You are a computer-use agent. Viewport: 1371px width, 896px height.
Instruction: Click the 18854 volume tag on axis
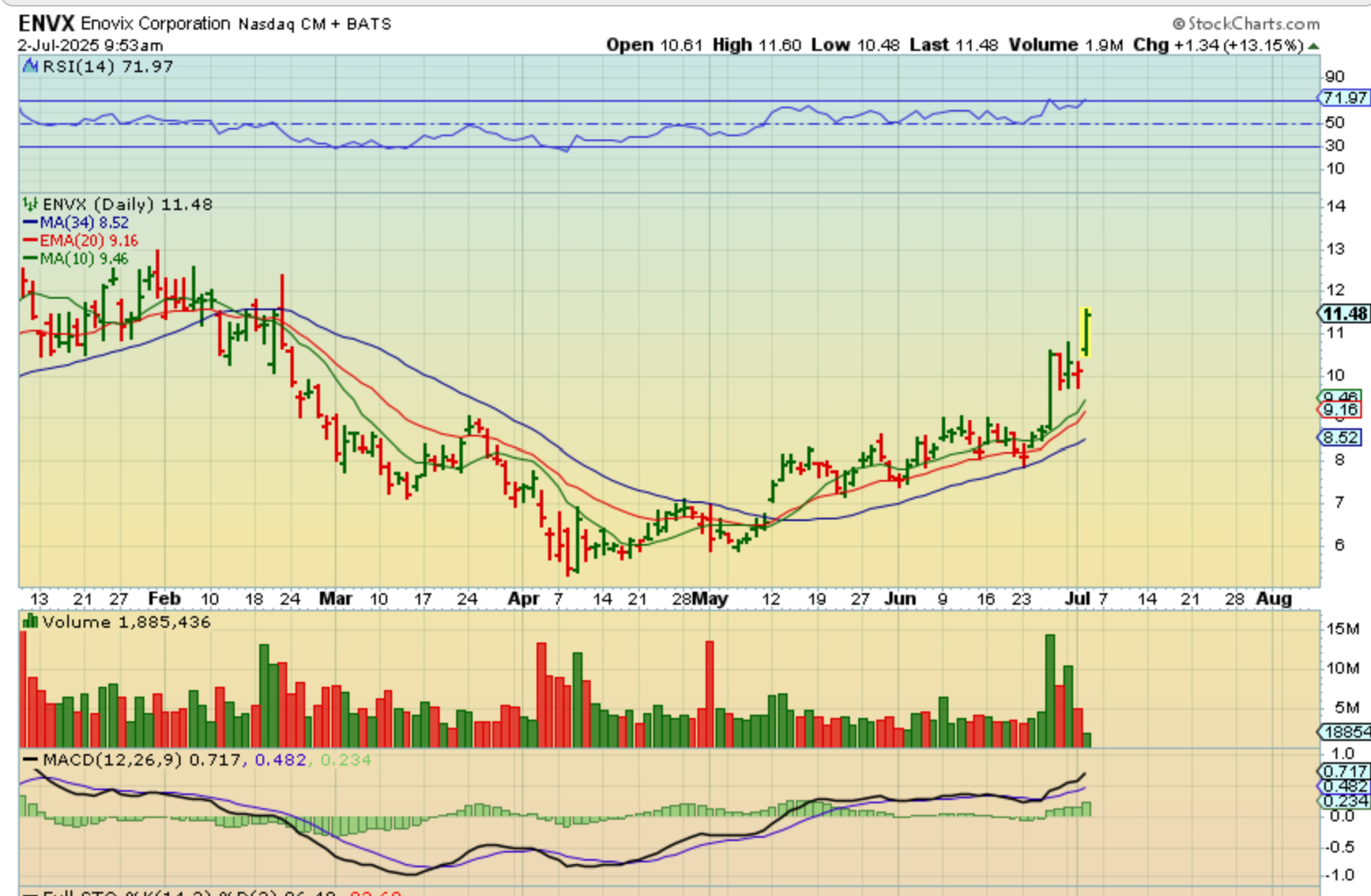[1344, 732]
